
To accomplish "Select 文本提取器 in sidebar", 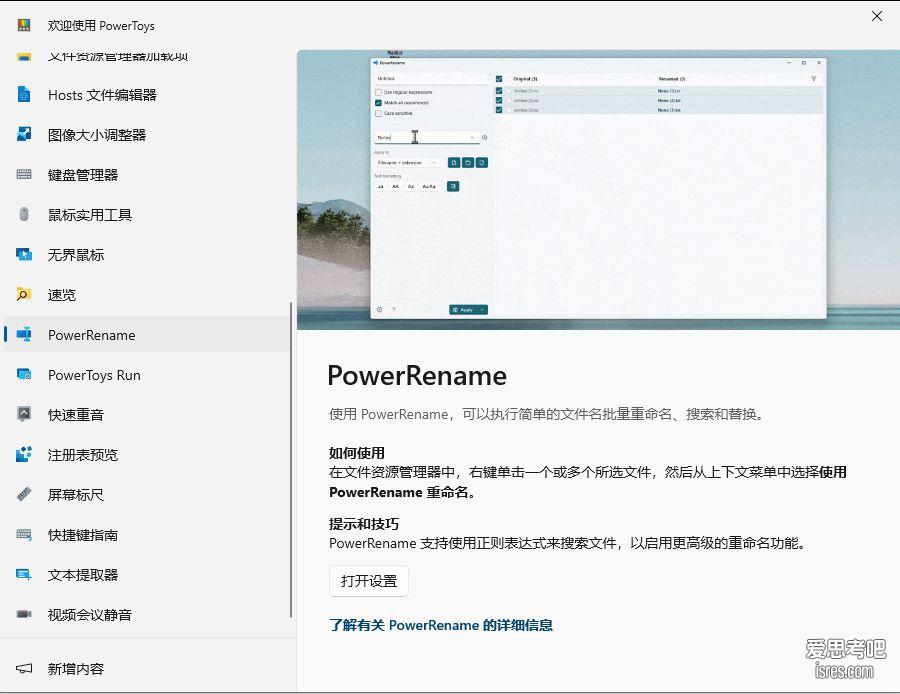I will coord(146,575).
